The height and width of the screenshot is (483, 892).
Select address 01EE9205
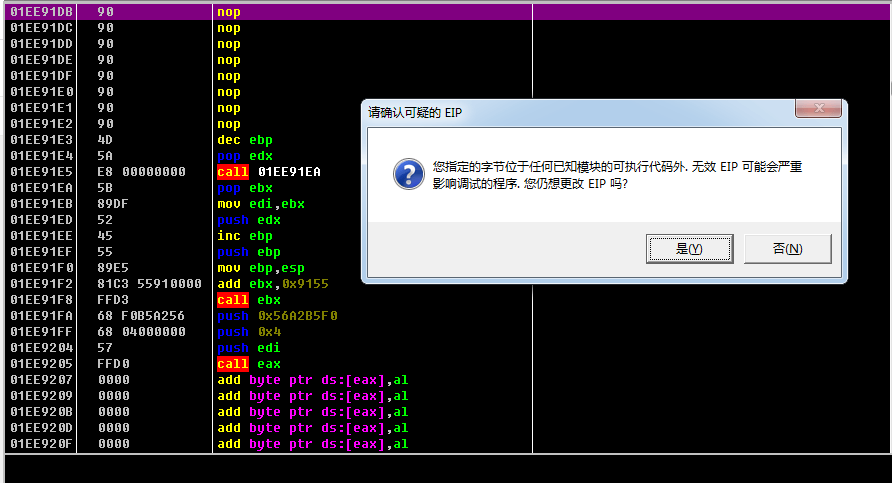[x=42, y=364]
